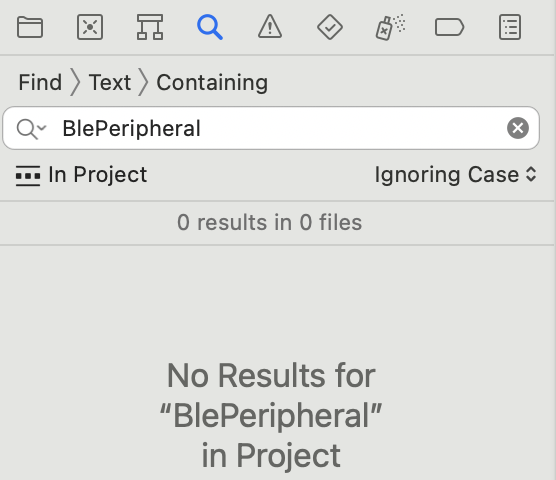Click Containing in the search mode path

click(212, 83)
